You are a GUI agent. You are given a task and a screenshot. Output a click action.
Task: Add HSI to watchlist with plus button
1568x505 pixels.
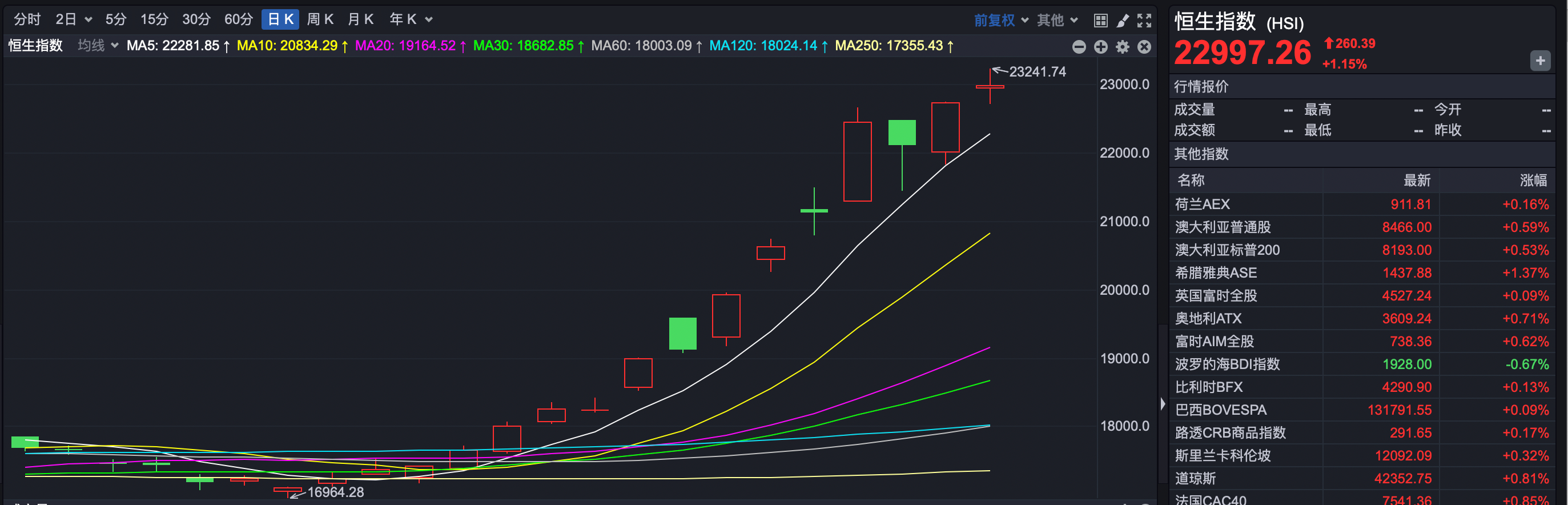(1540, 61)
